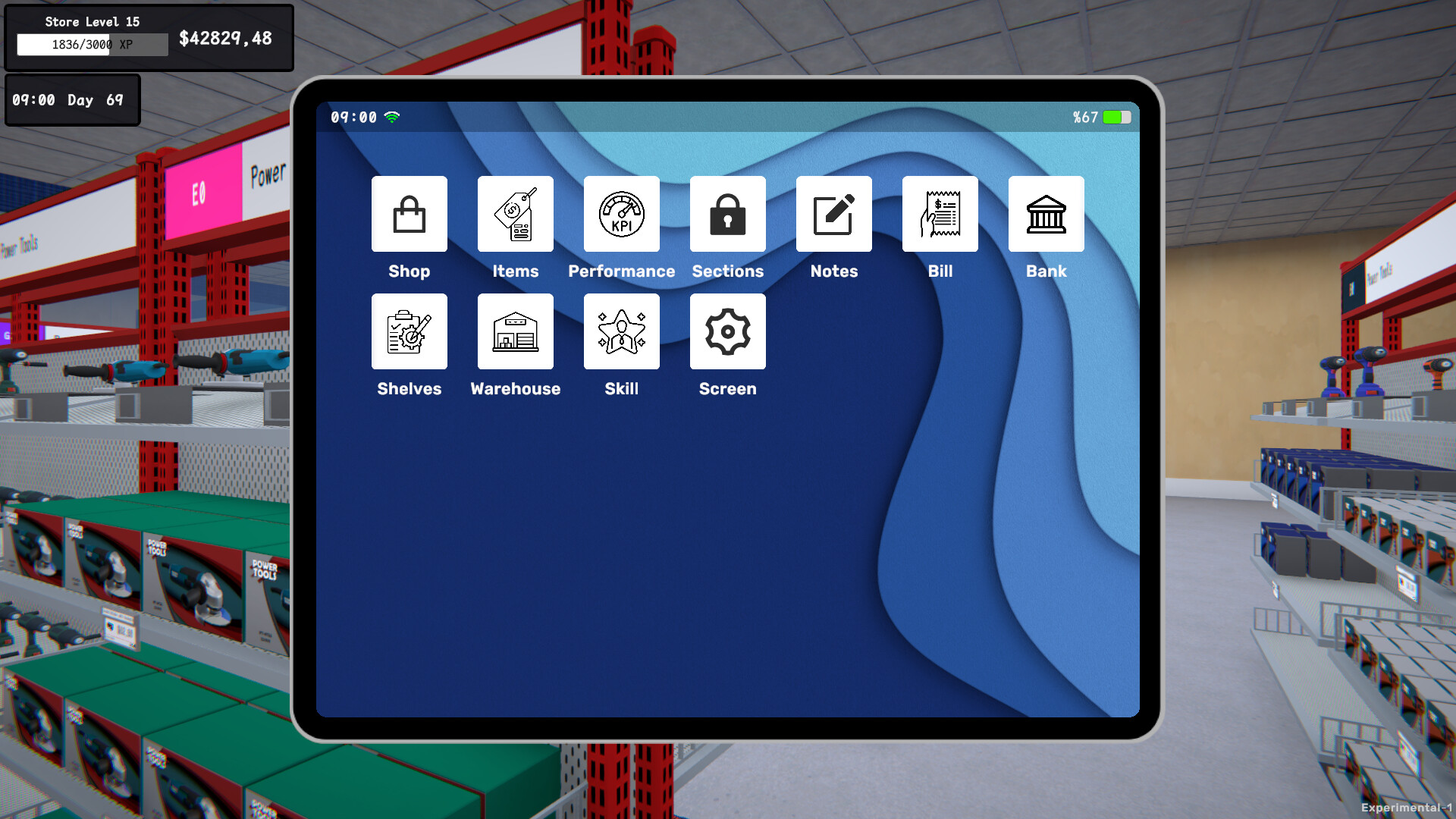This screenshot has width=1456, height=819.
Task: Click the Store Level 15 label
Action: 92,21
